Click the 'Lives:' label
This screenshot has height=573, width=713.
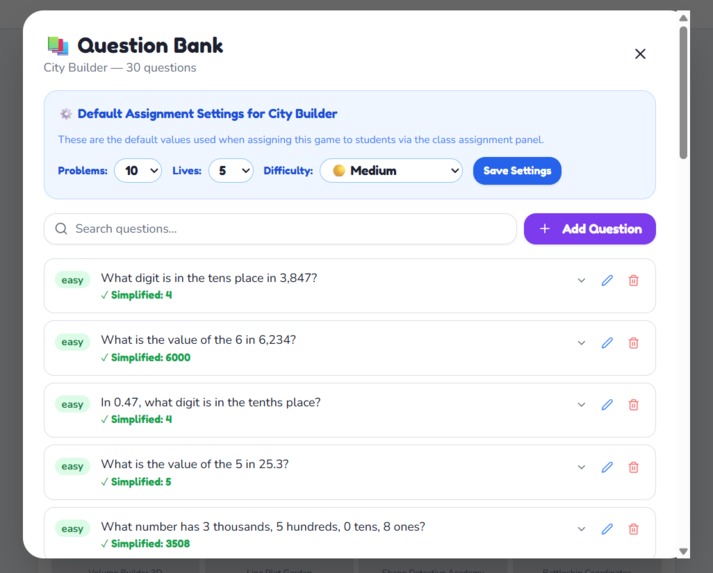(x=186, y=171)
